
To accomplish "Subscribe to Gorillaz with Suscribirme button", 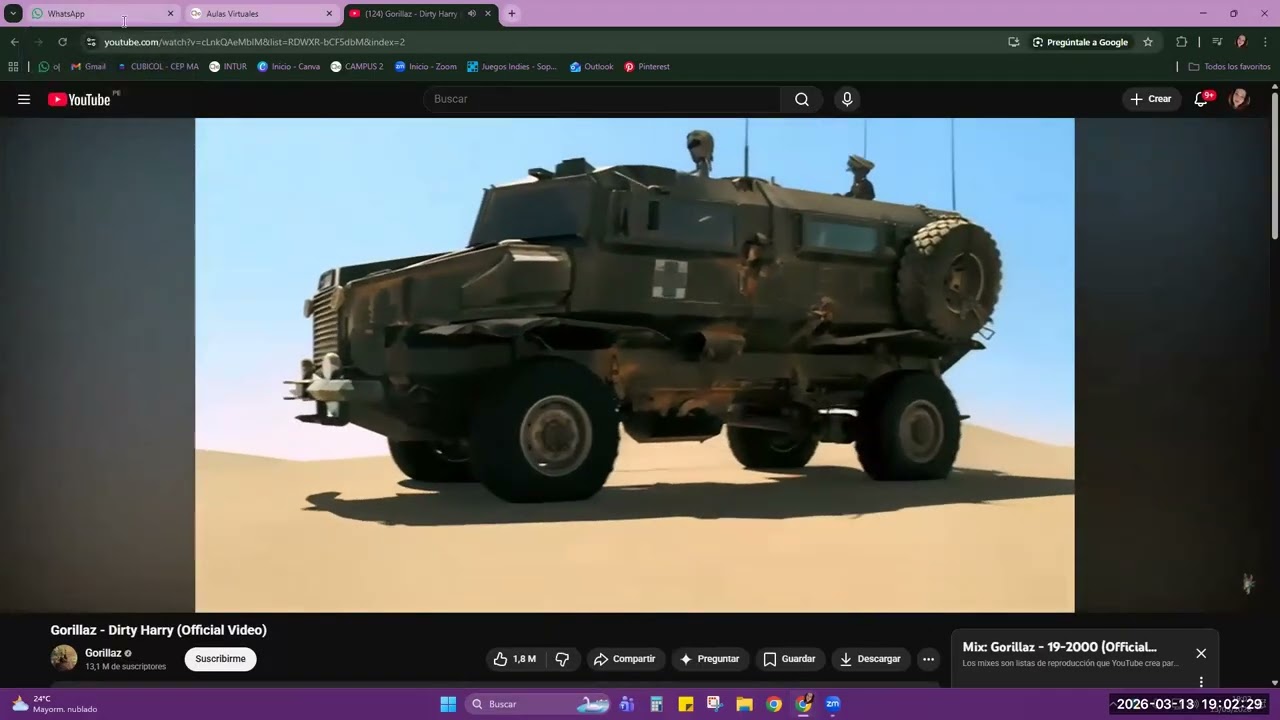I will click(220, 659).
